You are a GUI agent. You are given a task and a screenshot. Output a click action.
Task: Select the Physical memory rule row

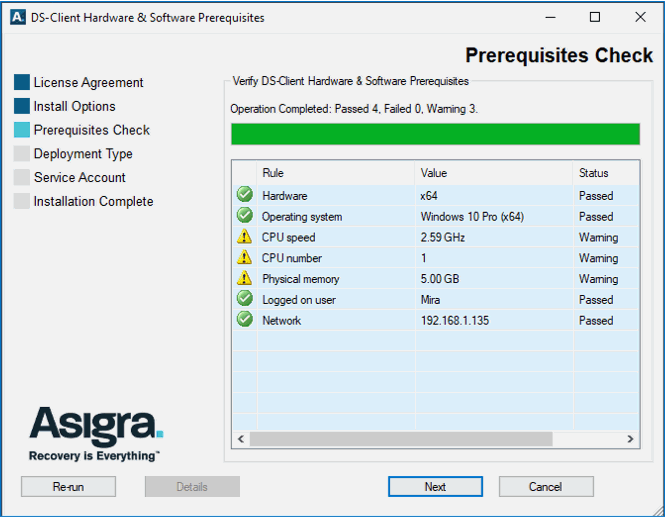click(435, 279)
